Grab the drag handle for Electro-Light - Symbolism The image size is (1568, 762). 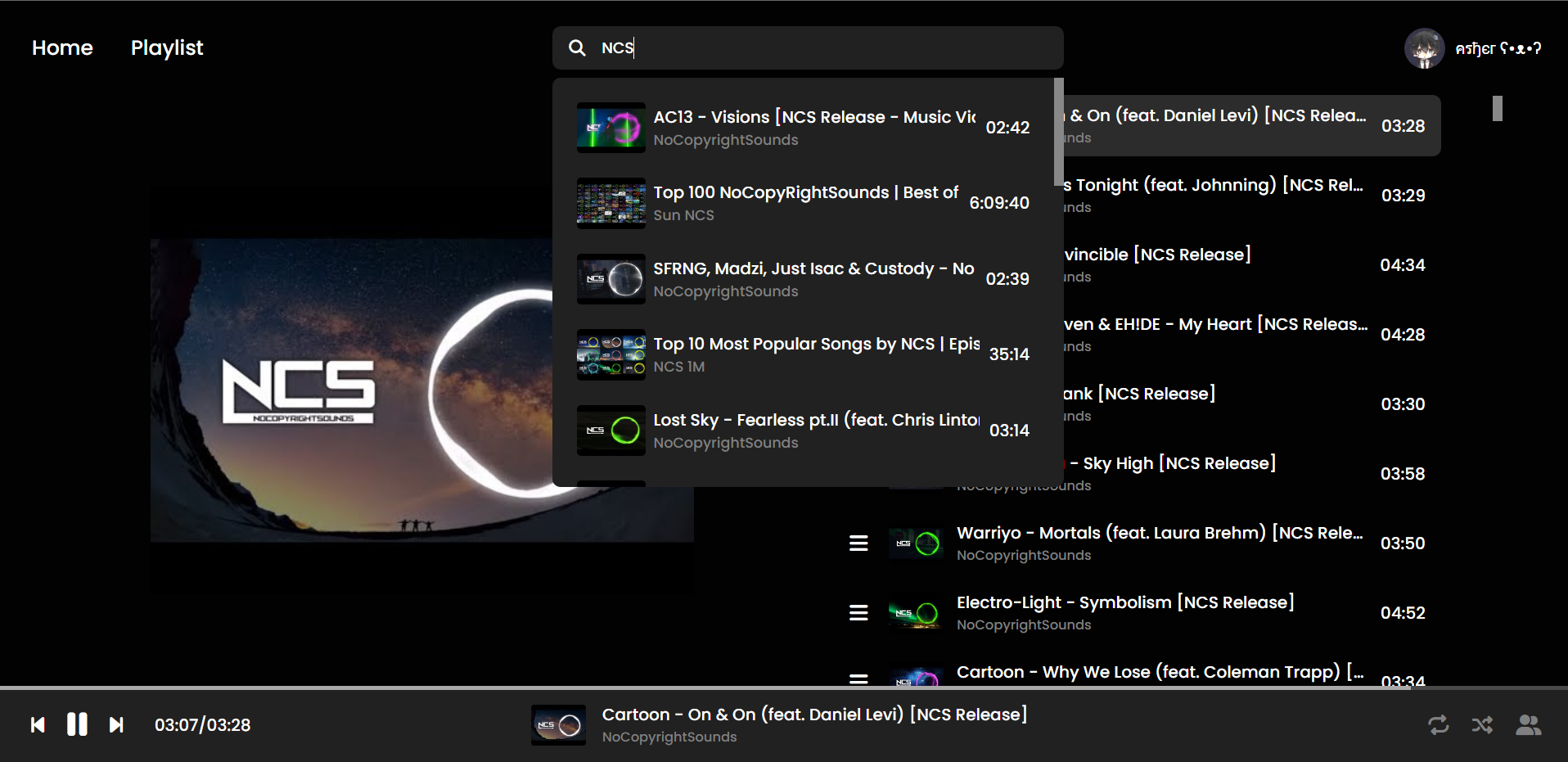click(858, 613)
